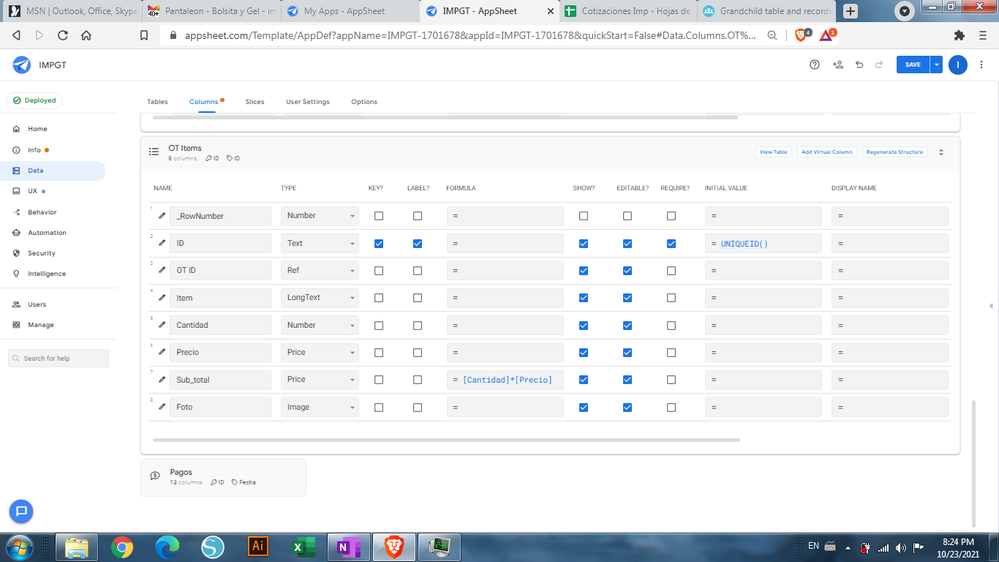Open the Options tab

[364, 101]
